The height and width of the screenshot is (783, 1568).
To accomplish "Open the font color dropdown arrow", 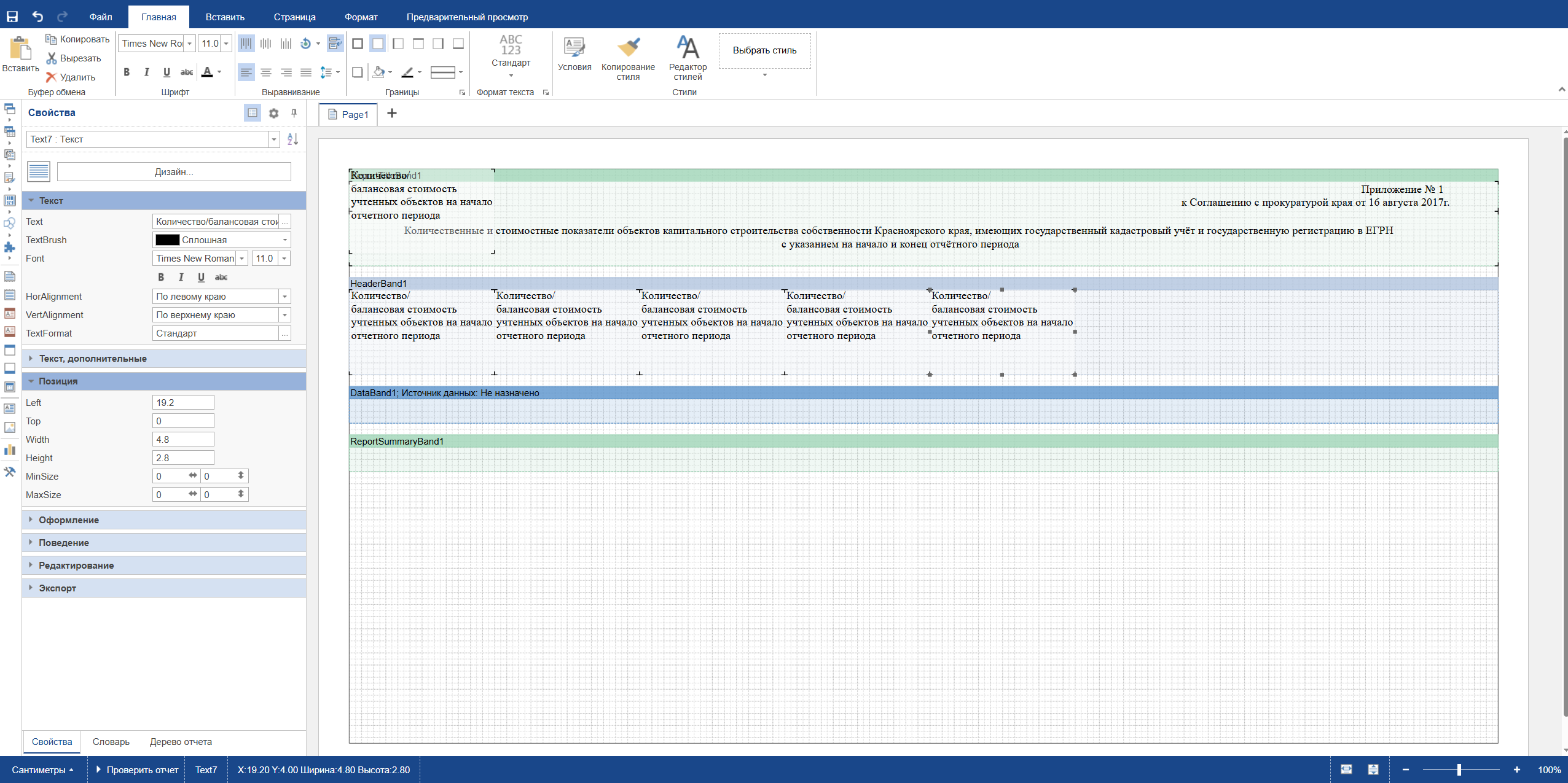I will (x=219, y=72).
